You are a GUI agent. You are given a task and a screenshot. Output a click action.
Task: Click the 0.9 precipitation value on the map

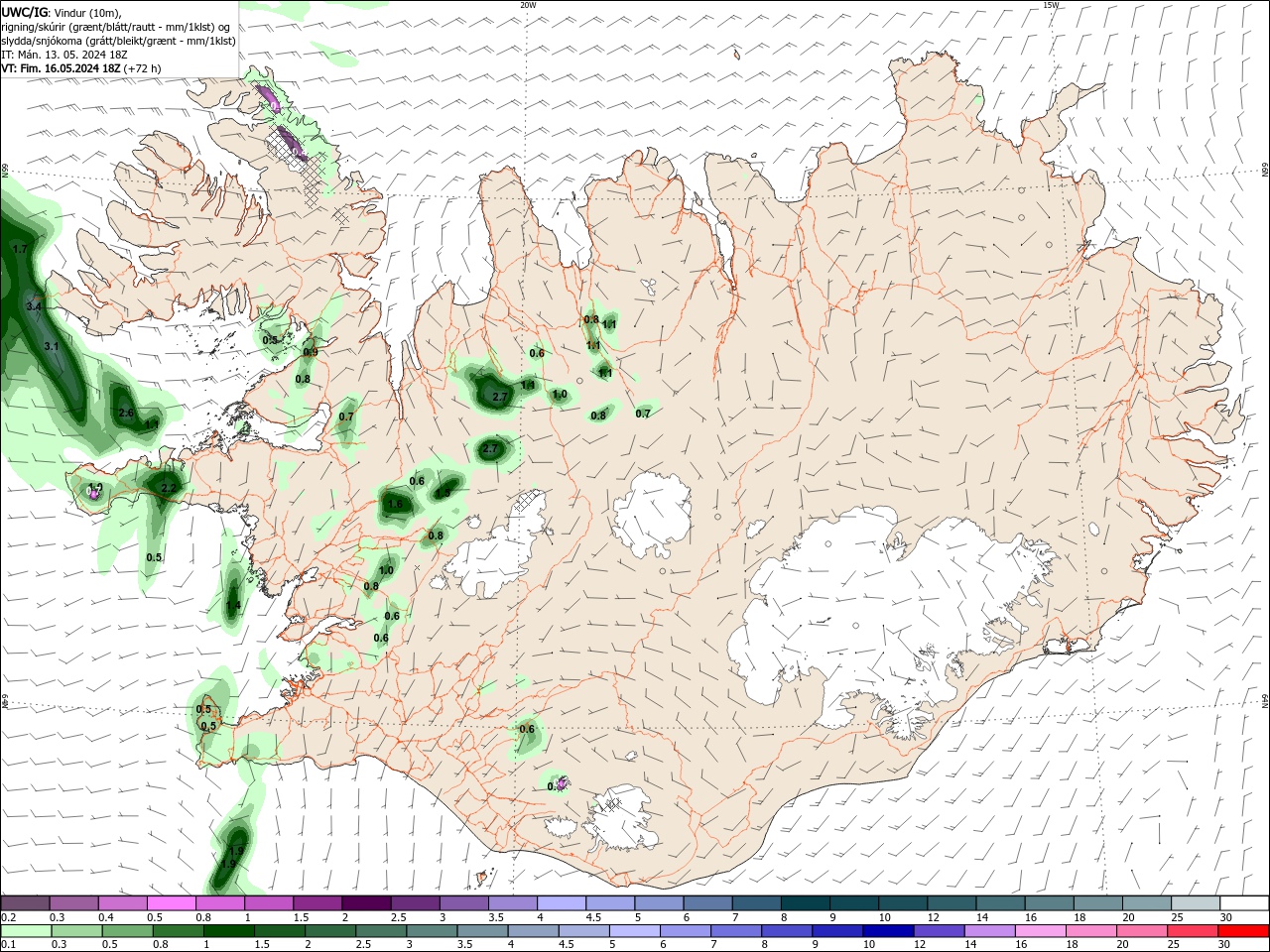coord(311,352)
